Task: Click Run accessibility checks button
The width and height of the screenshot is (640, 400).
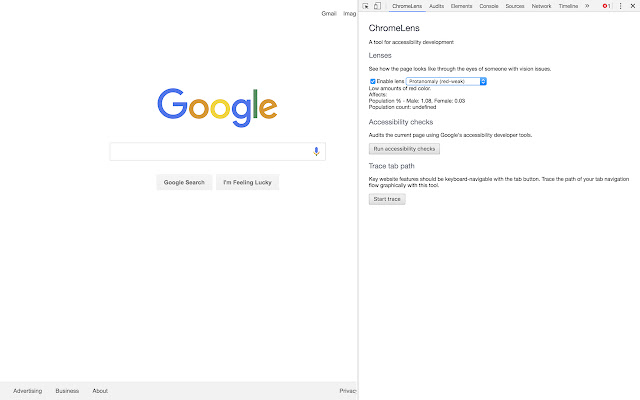Action: pos(404,149)
